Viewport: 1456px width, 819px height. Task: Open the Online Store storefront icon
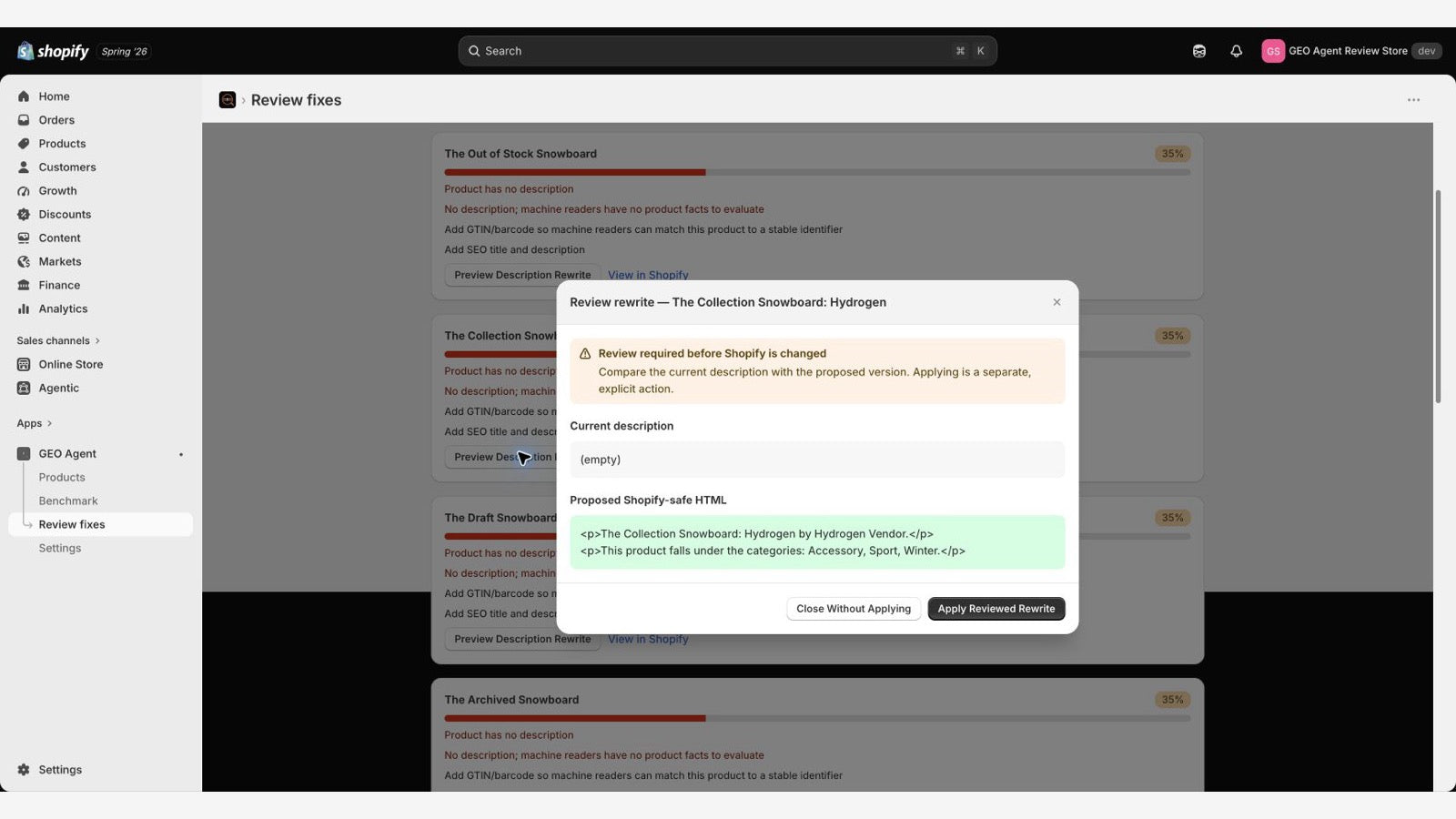point(24,365)
